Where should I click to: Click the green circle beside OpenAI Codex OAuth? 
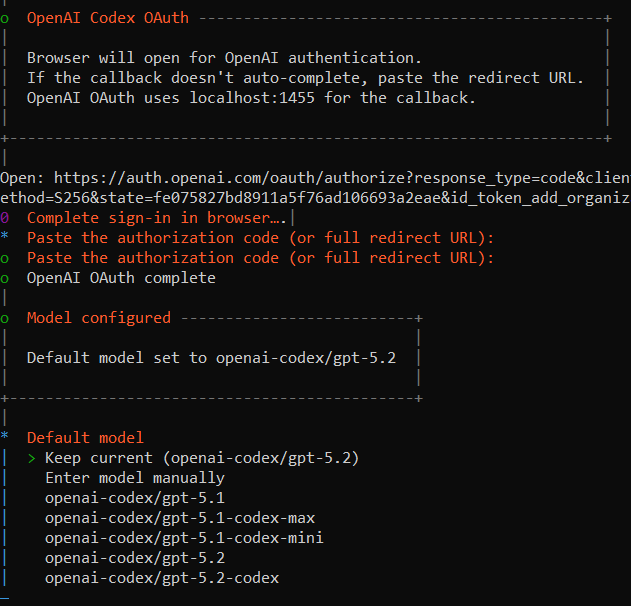coord(5,18)
